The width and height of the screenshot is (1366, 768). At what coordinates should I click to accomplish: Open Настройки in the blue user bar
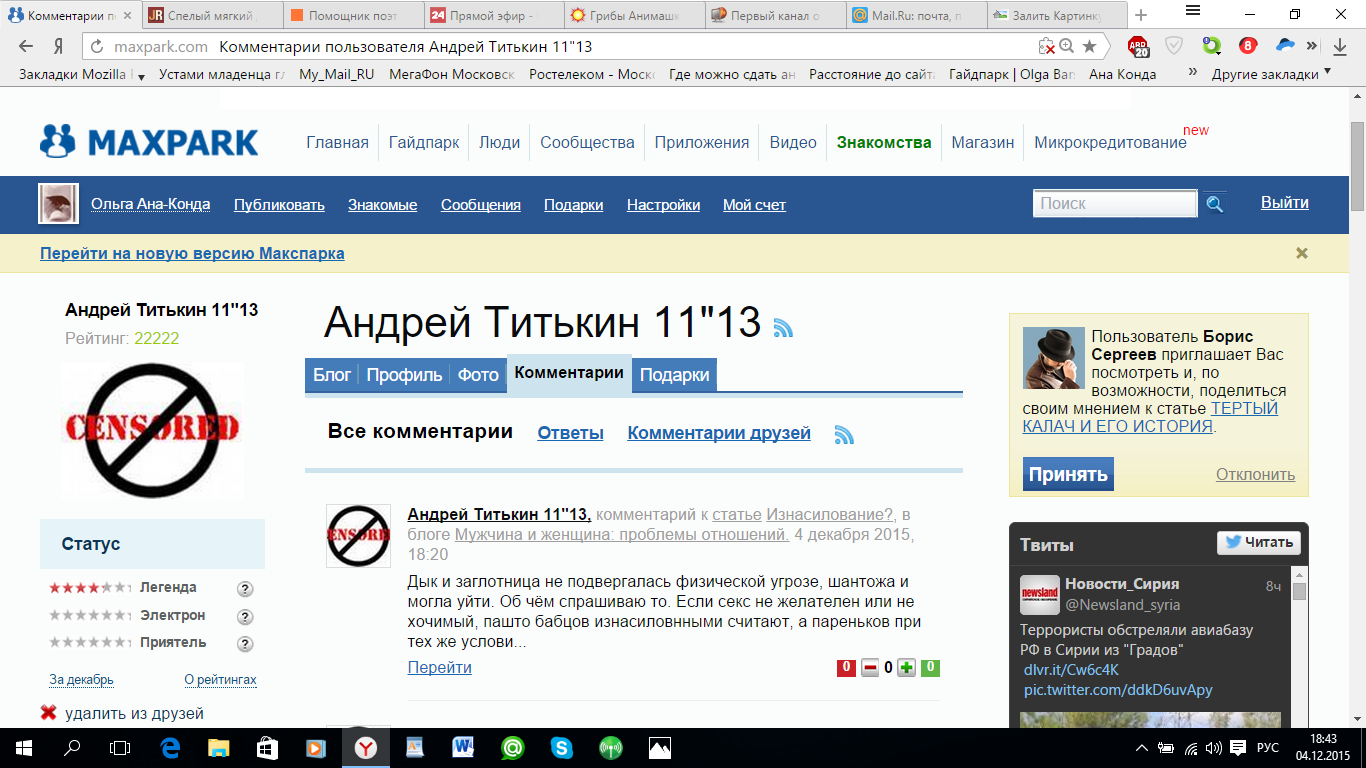[663, 204]
